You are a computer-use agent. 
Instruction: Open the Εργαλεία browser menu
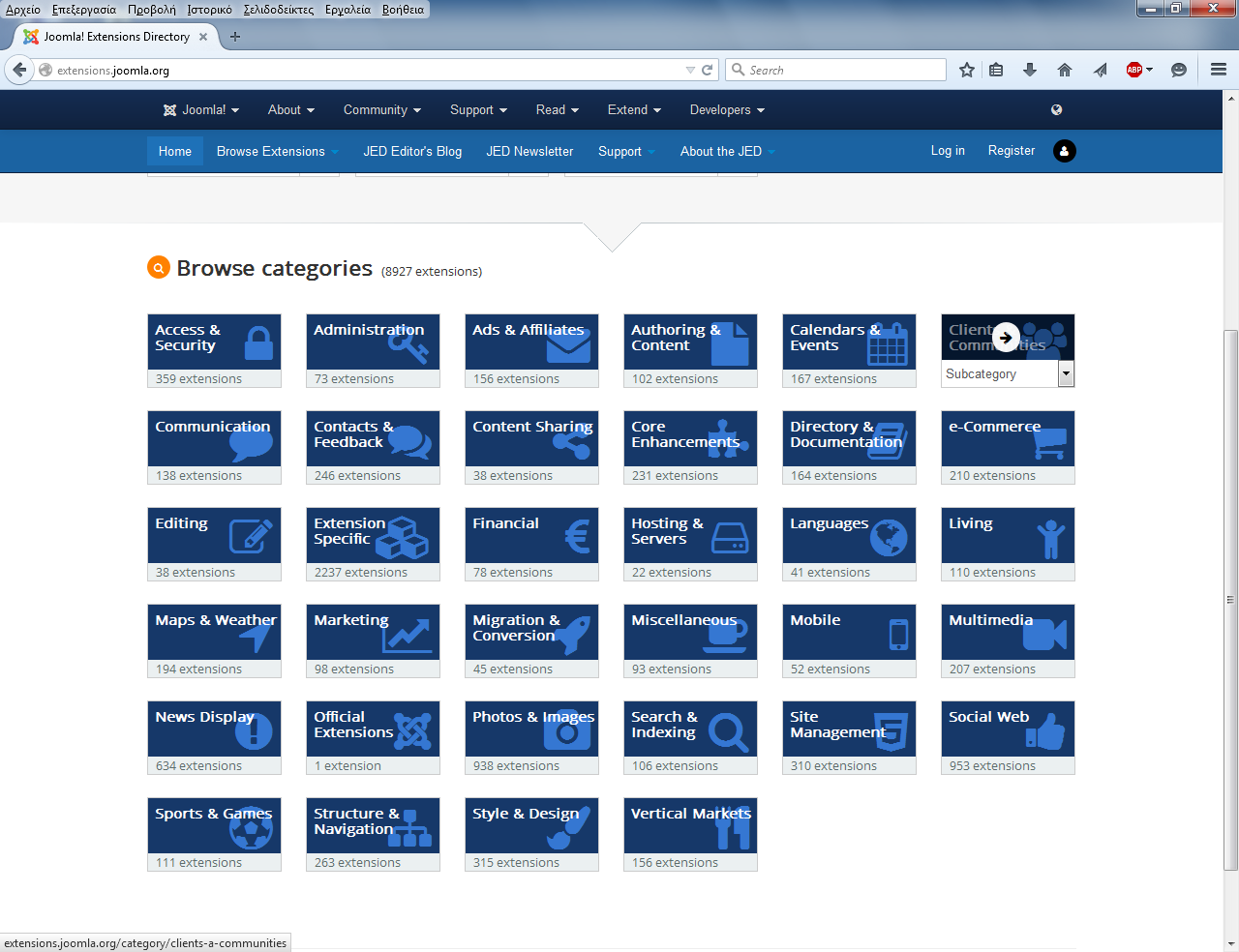(x=348, y=9)
